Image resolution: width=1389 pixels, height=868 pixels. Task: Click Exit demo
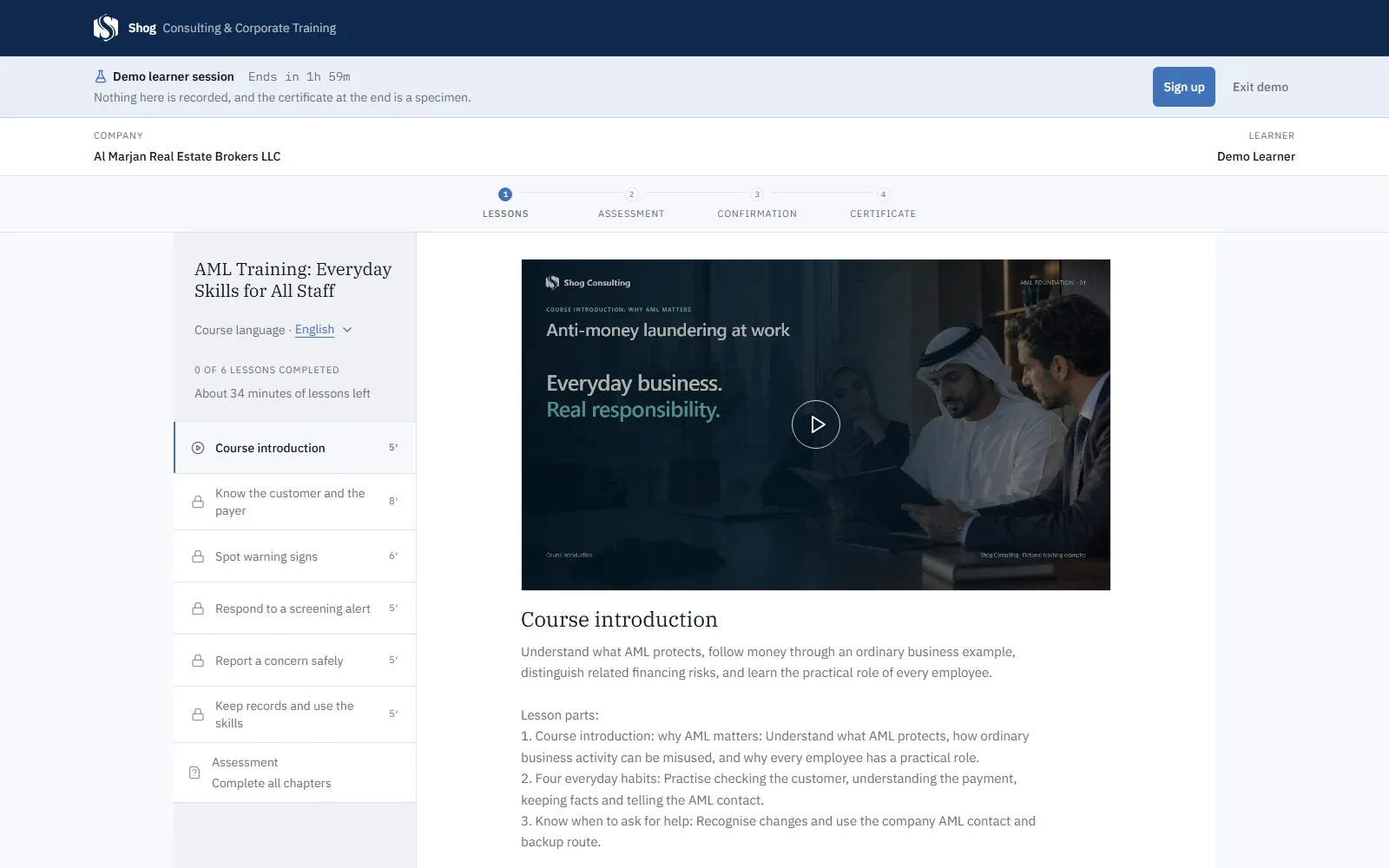[x=1261, y=87]
